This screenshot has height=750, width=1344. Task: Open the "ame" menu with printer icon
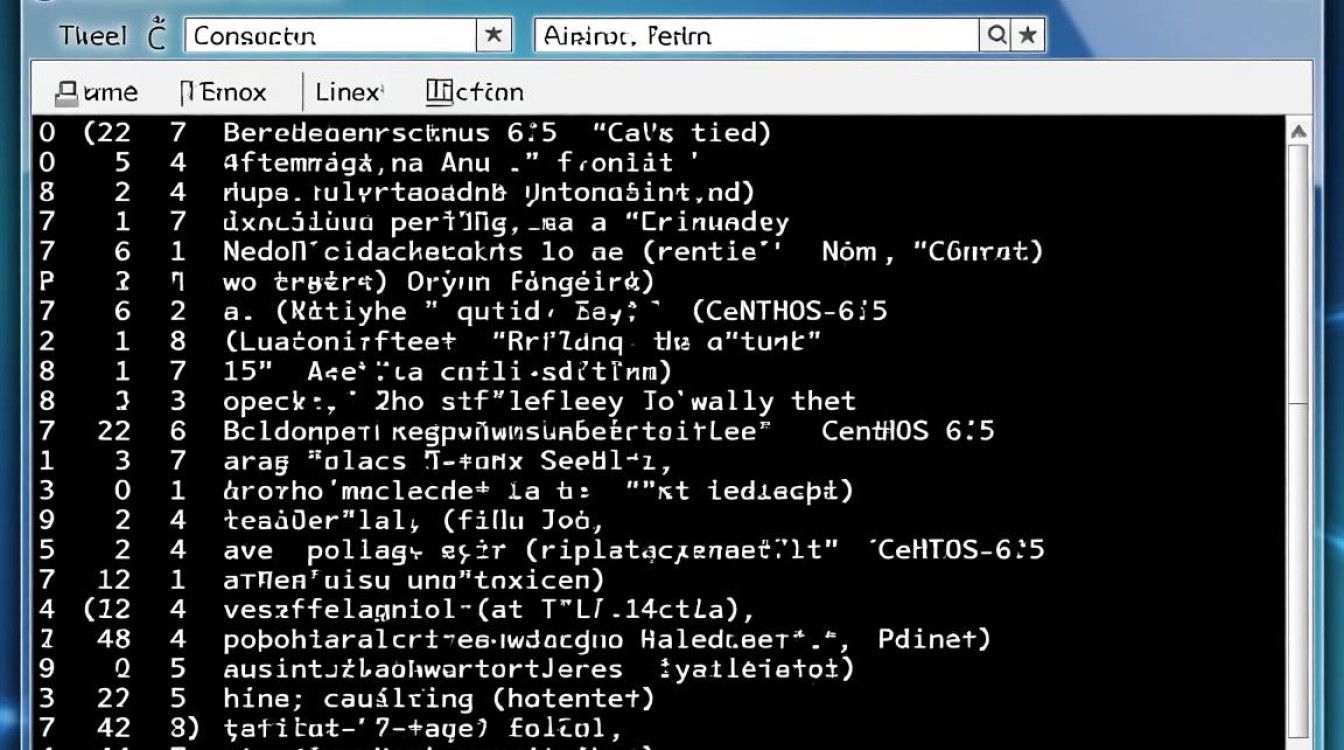click(96, 93)
